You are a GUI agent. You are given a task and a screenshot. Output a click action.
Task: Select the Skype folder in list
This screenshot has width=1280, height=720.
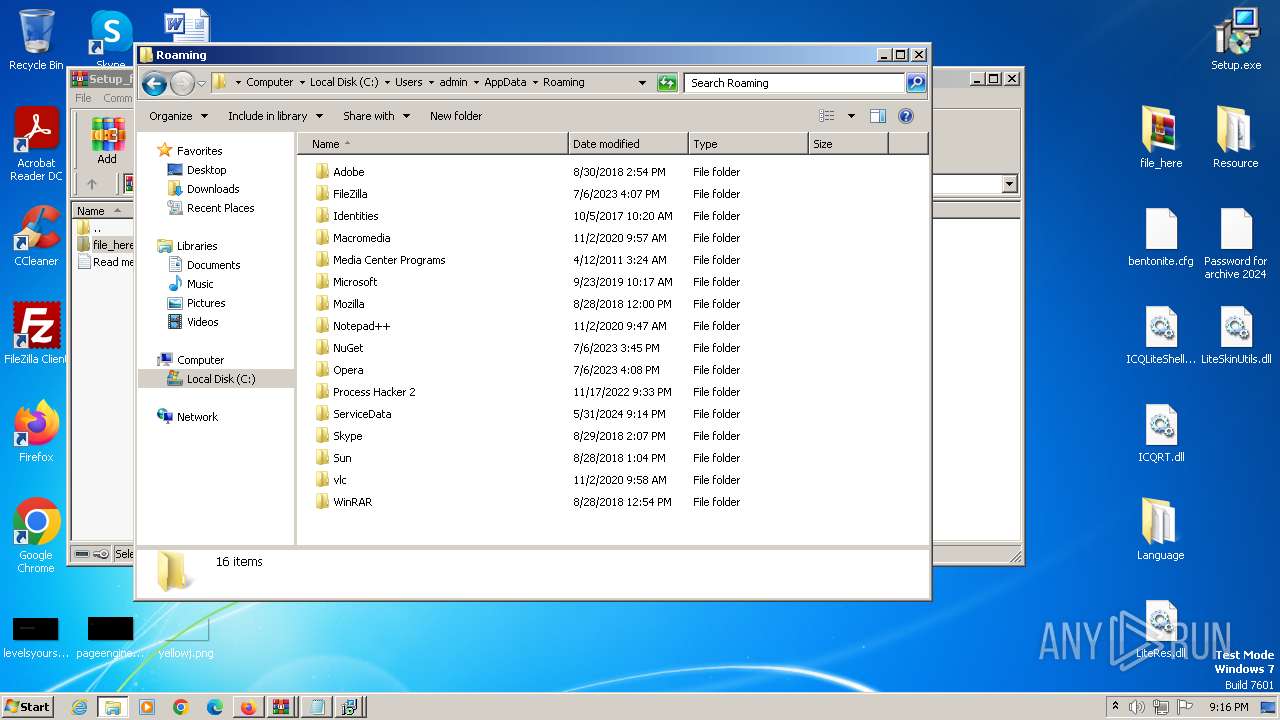(x=347, y=436)
